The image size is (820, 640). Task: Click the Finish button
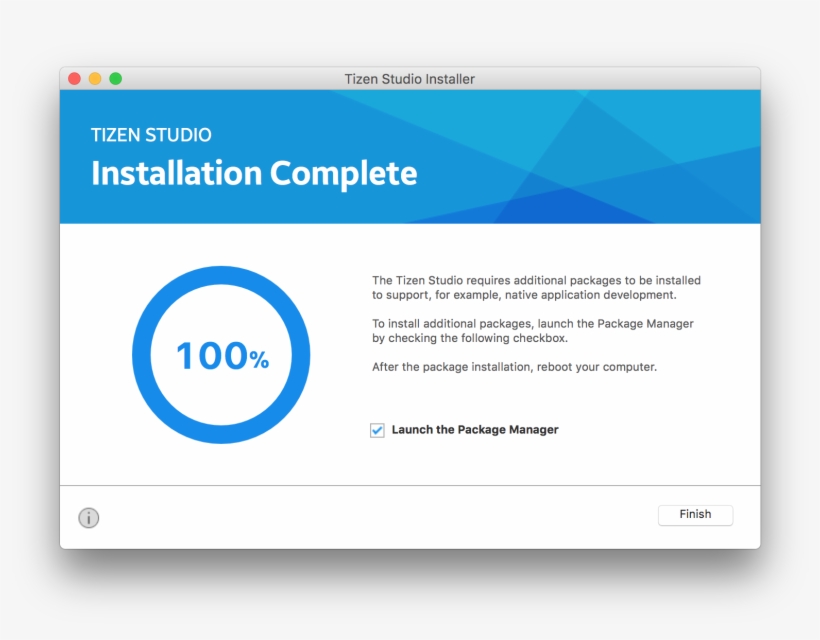(695, 515)
